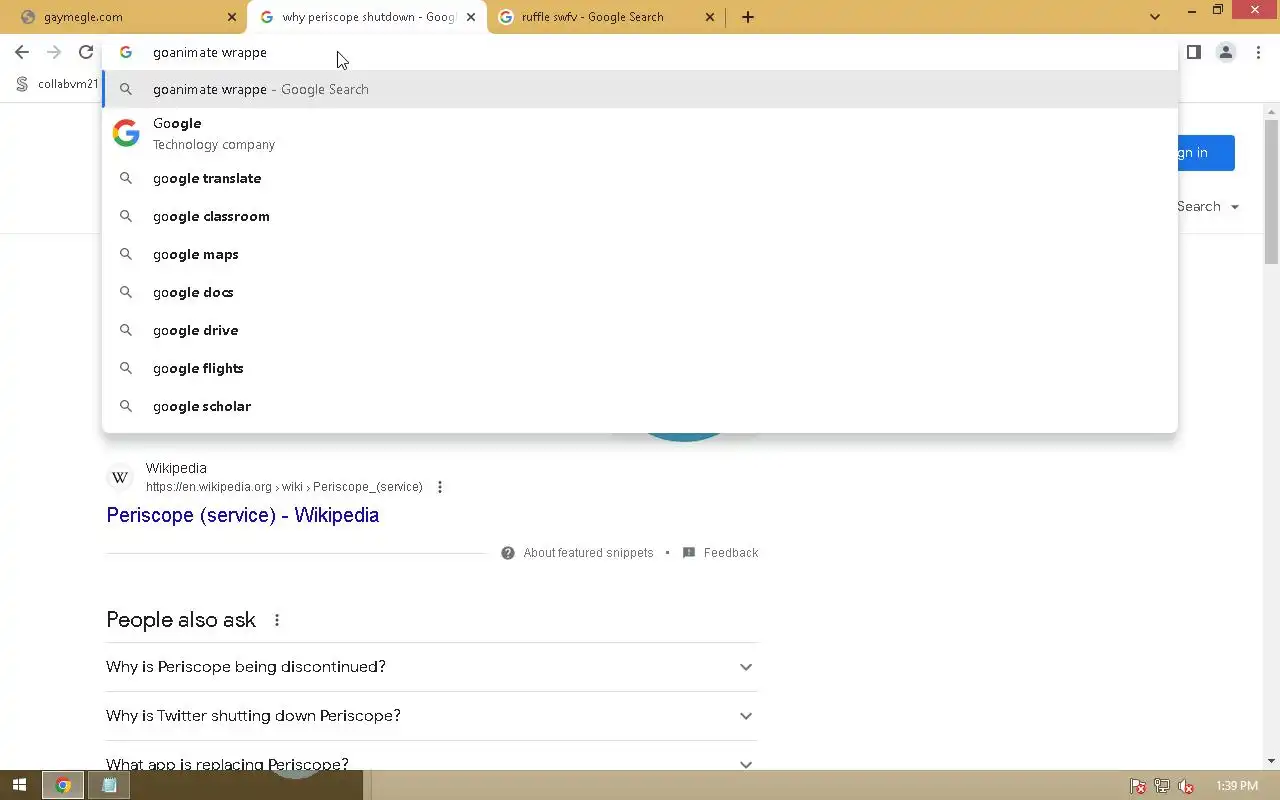Choose google classroom suggestion
The image size is (1280, 800).
tap(640, 216)
